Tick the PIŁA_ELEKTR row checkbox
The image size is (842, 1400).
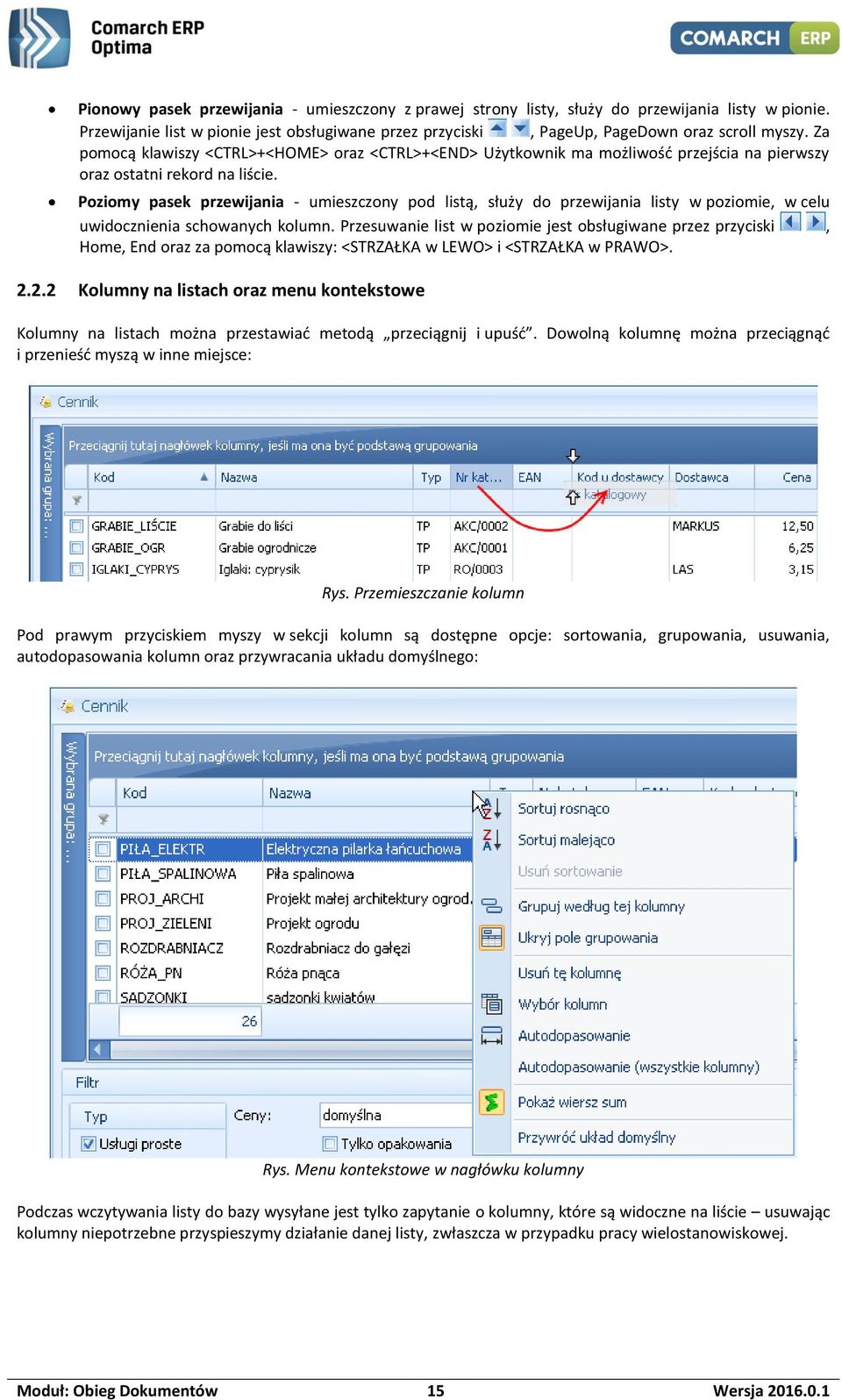pos(103,849)
